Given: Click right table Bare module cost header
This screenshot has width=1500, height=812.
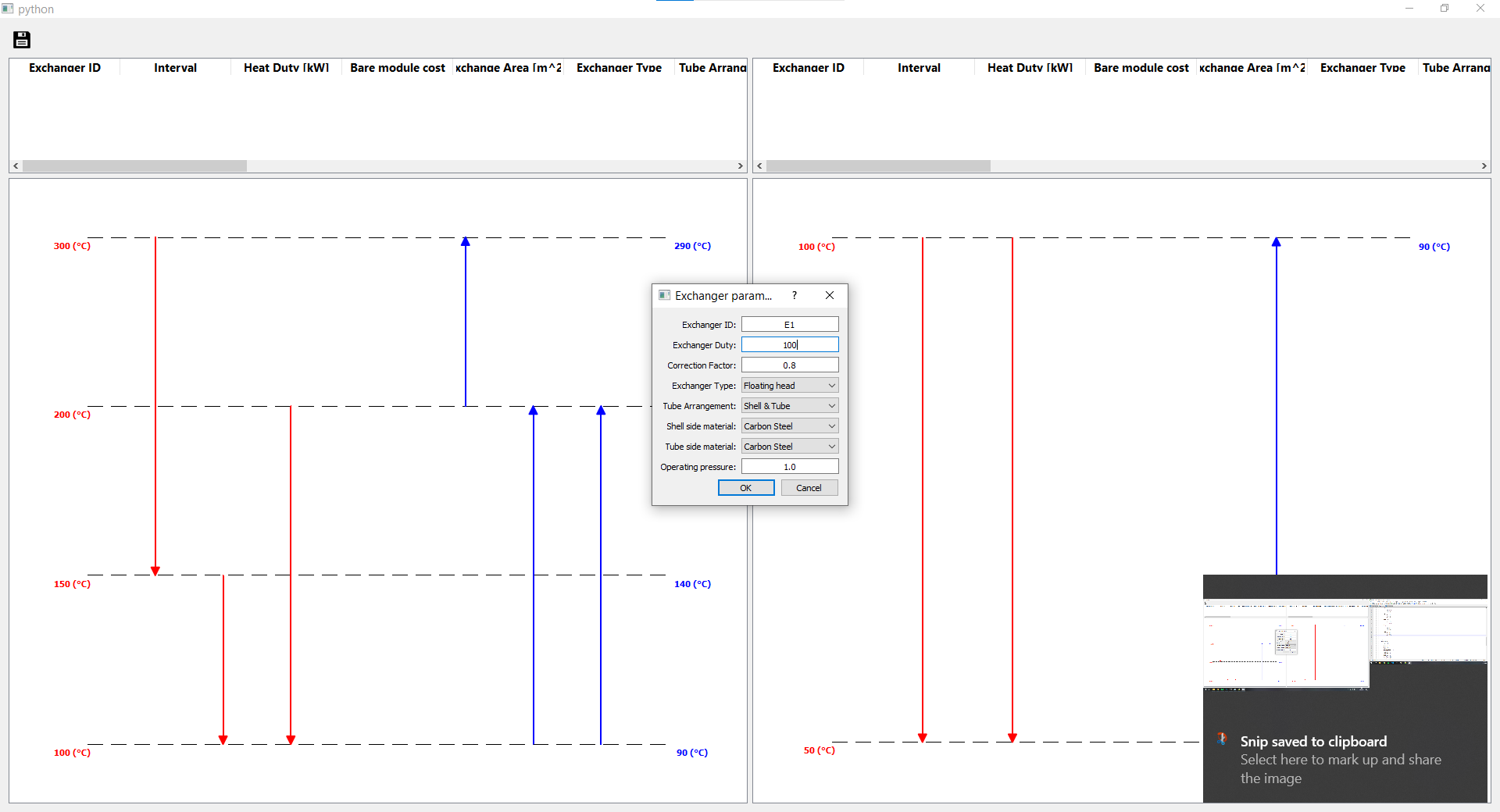Looking at the screenshot, I should click(1141, 68).
